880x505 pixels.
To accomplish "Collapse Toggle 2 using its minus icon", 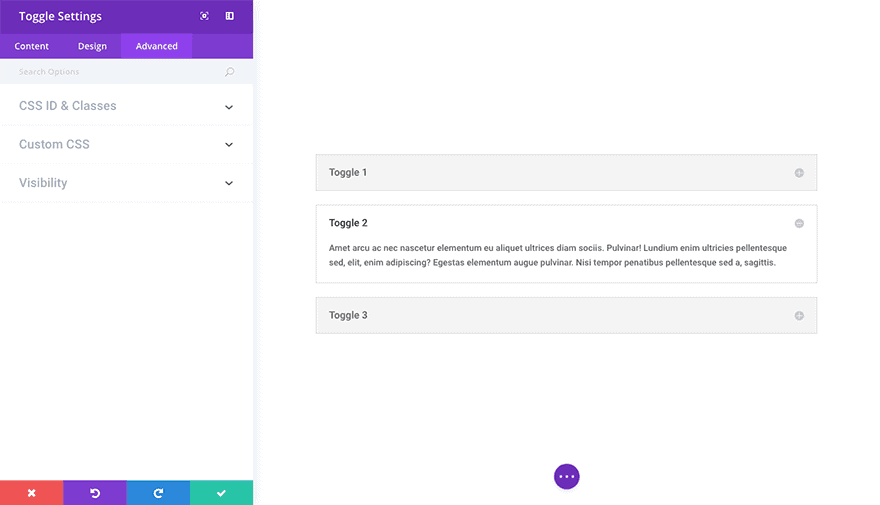I will click(799, 223).
